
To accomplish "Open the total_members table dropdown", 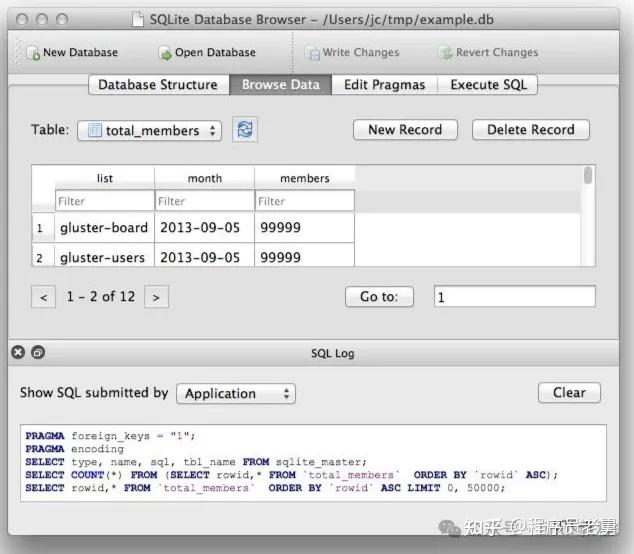I will [150, 131].
